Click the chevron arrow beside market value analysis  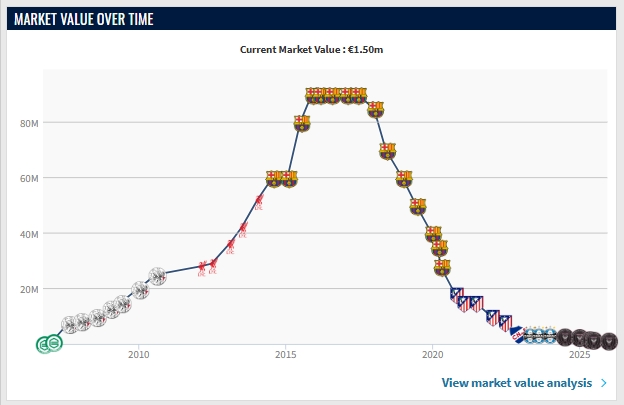(604, 383)
